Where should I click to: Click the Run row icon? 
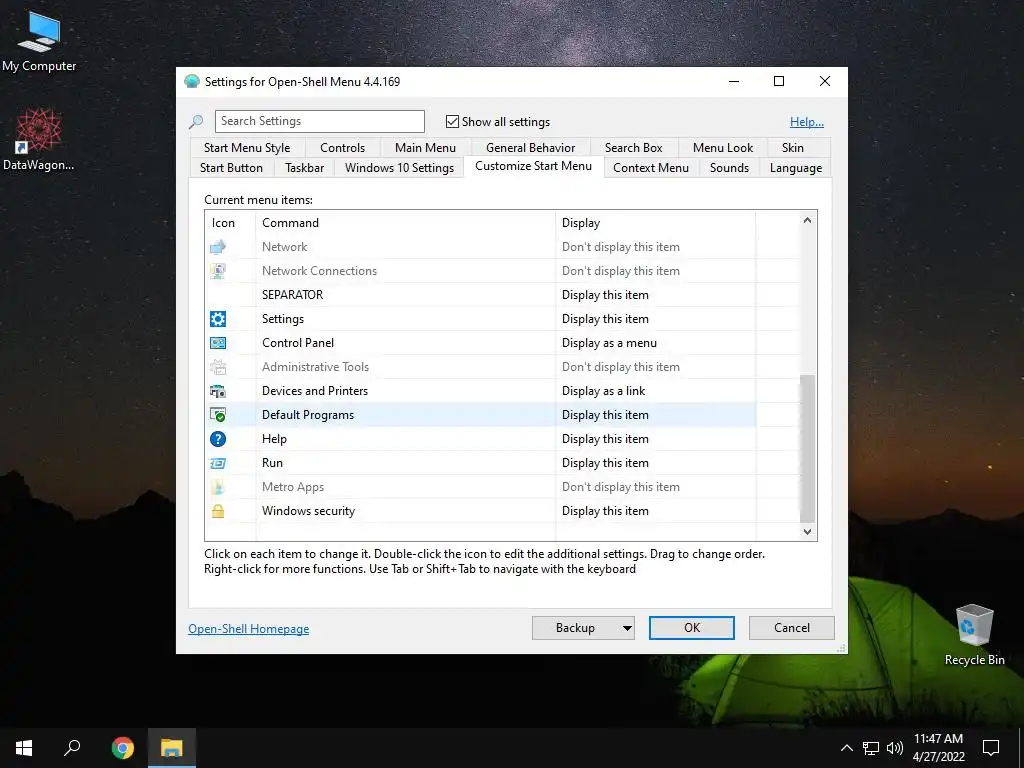point(217,463)
